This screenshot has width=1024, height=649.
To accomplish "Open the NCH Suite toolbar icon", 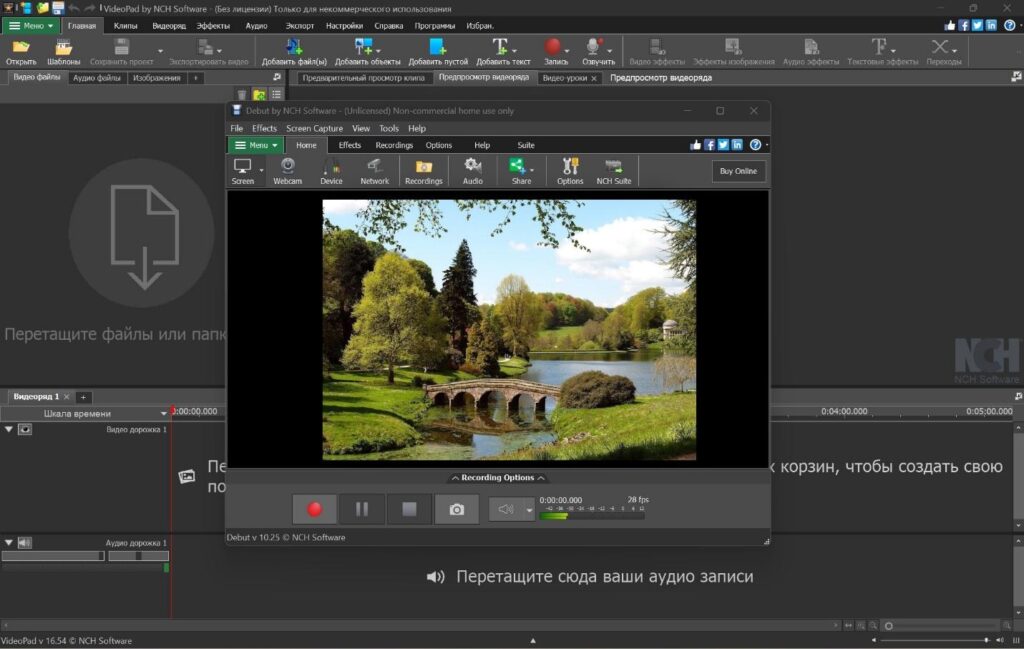I will click(614, 171).
